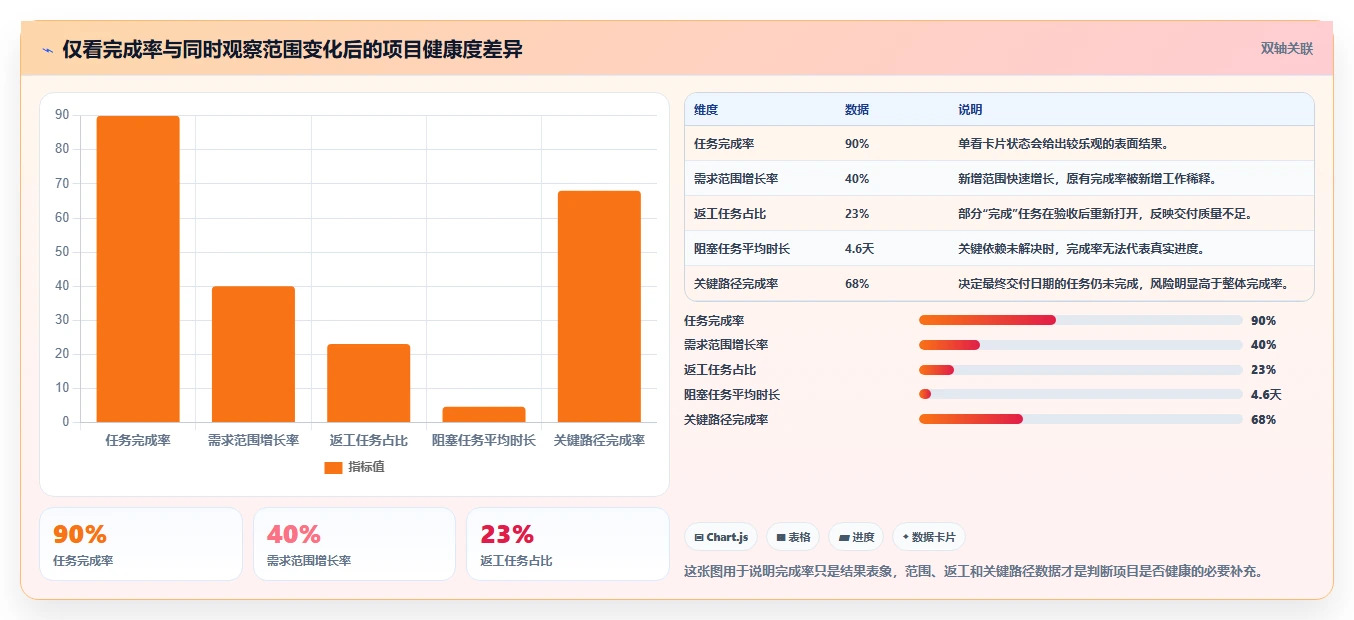Click the 进度 tag chip

[x=856, y=537]
